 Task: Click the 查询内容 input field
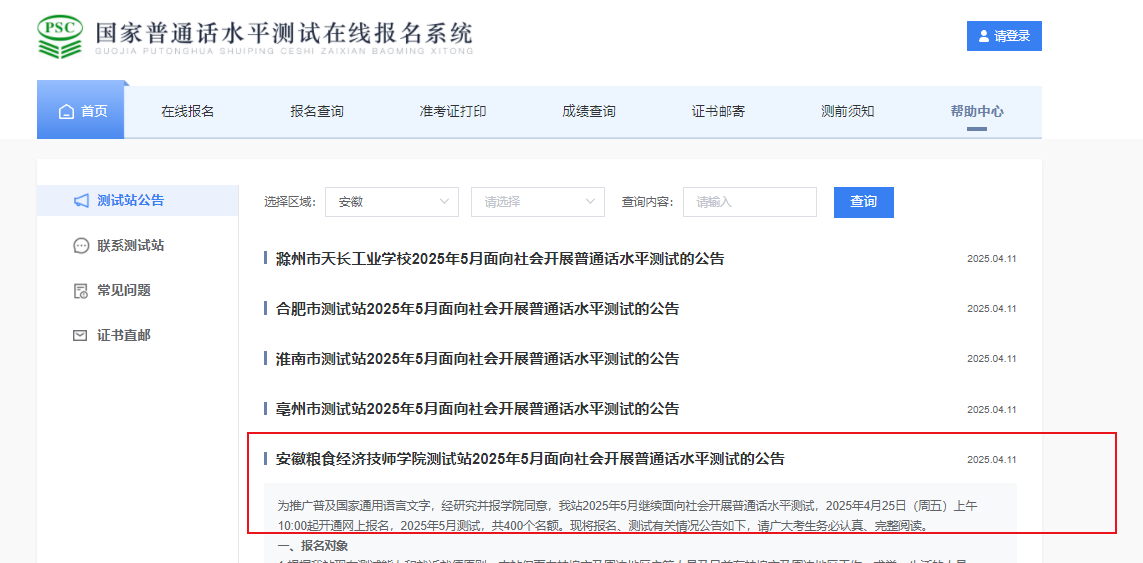pyautogui.click(x=749, y=202)
